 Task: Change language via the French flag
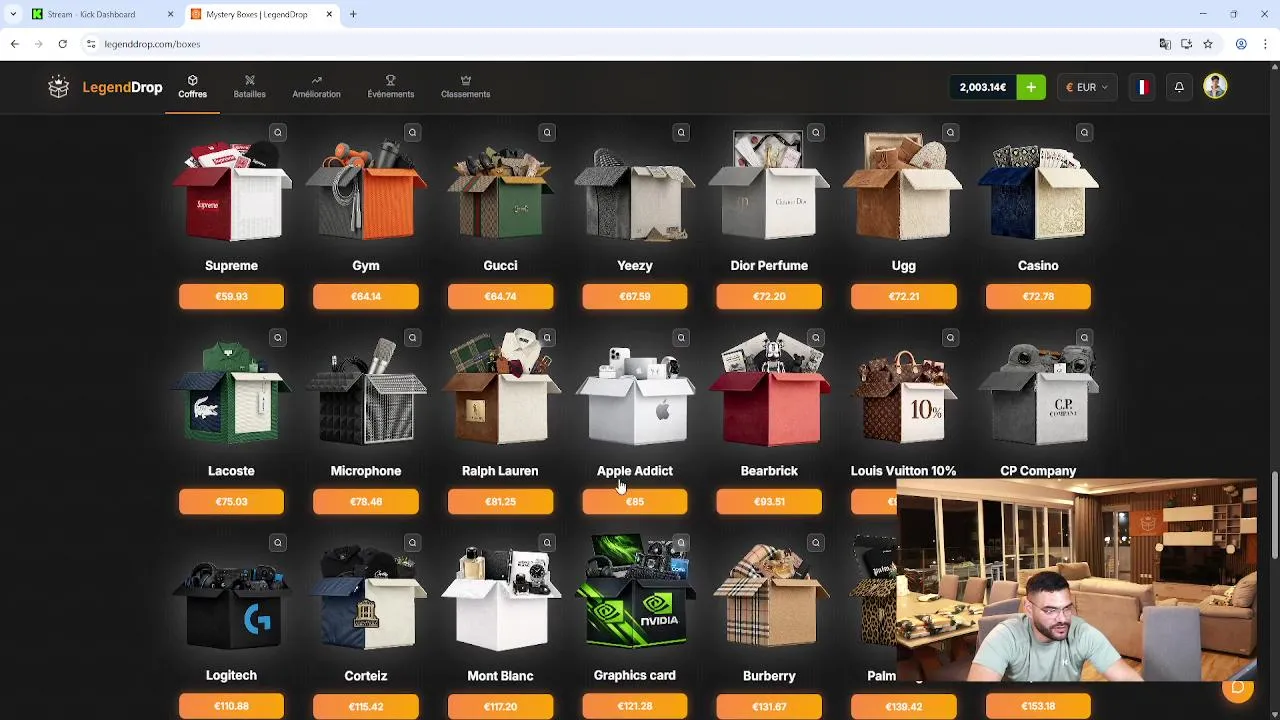1141,87
